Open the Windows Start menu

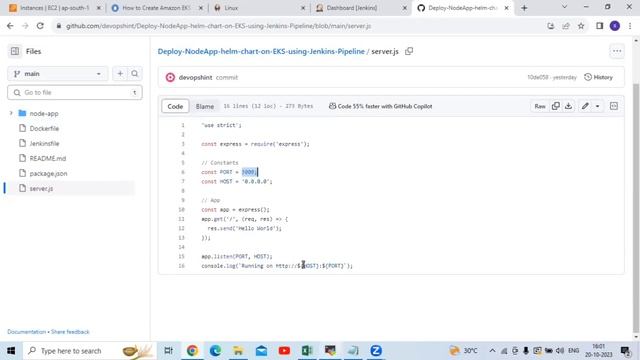click(x=11, y=351)
